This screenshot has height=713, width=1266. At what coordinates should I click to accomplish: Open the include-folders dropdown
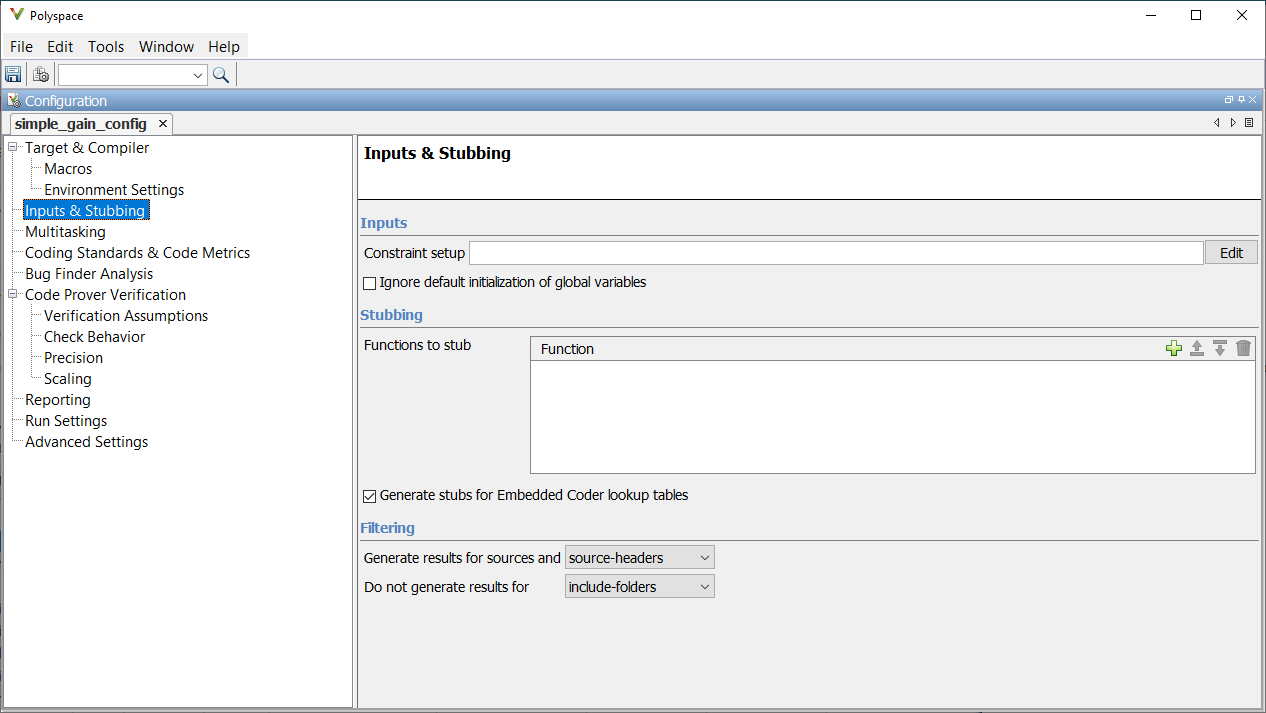tap(640, 587)
